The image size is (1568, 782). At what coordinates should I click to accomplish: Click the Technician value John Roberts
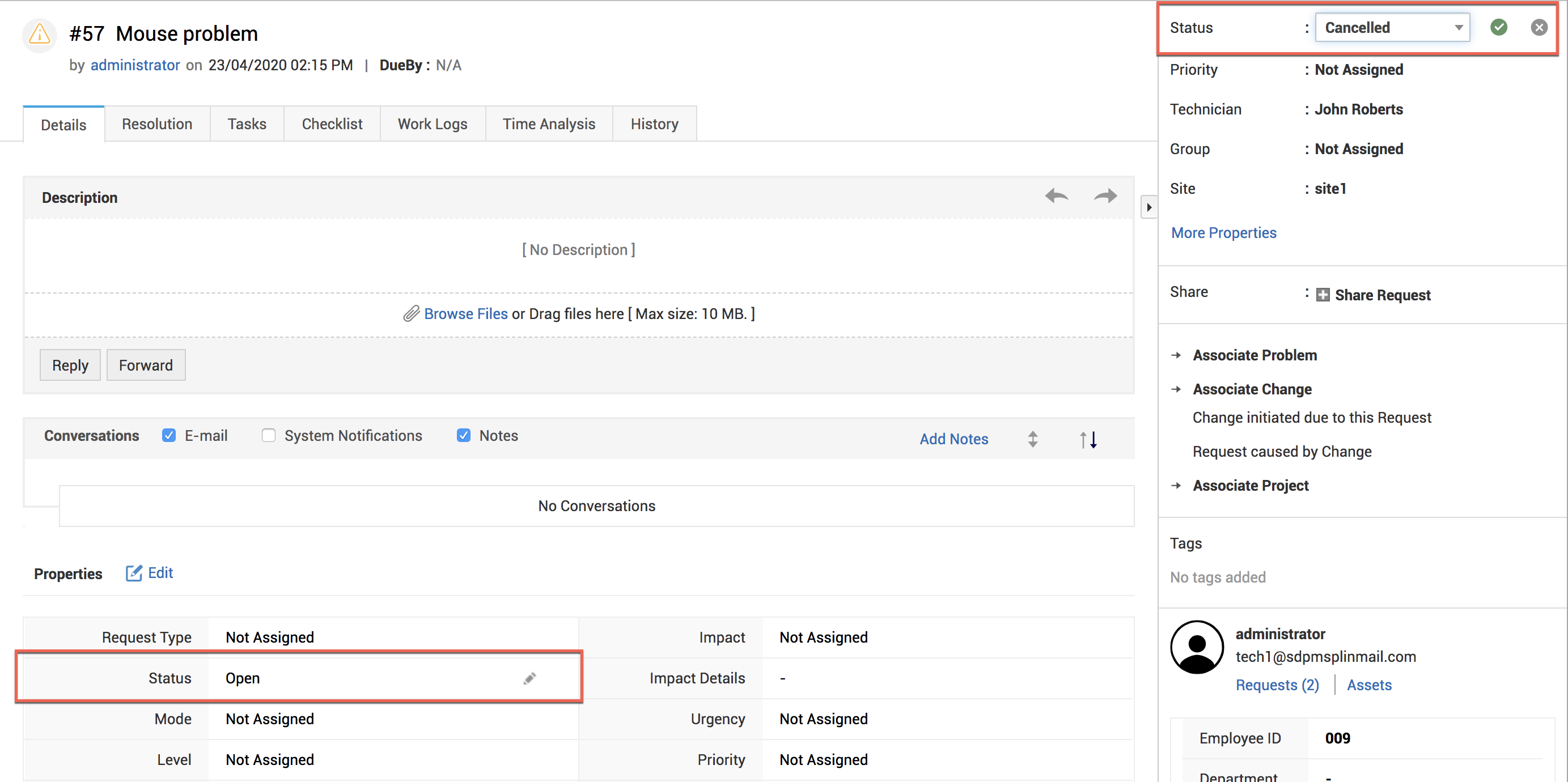[1359, 109]
